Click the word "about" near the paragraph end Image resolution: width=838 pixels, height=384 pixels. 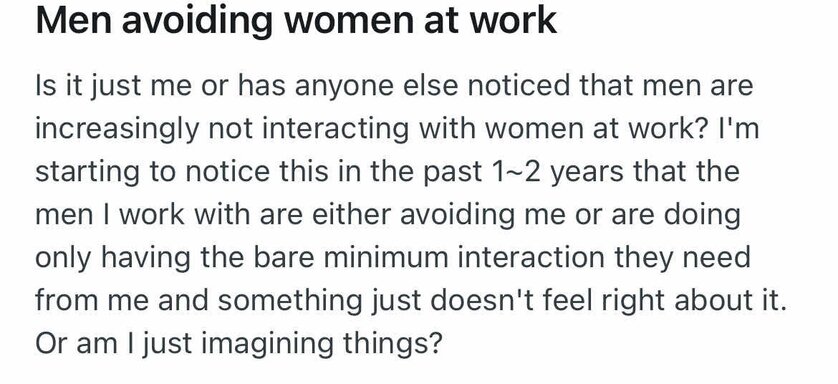click(713, 301)
